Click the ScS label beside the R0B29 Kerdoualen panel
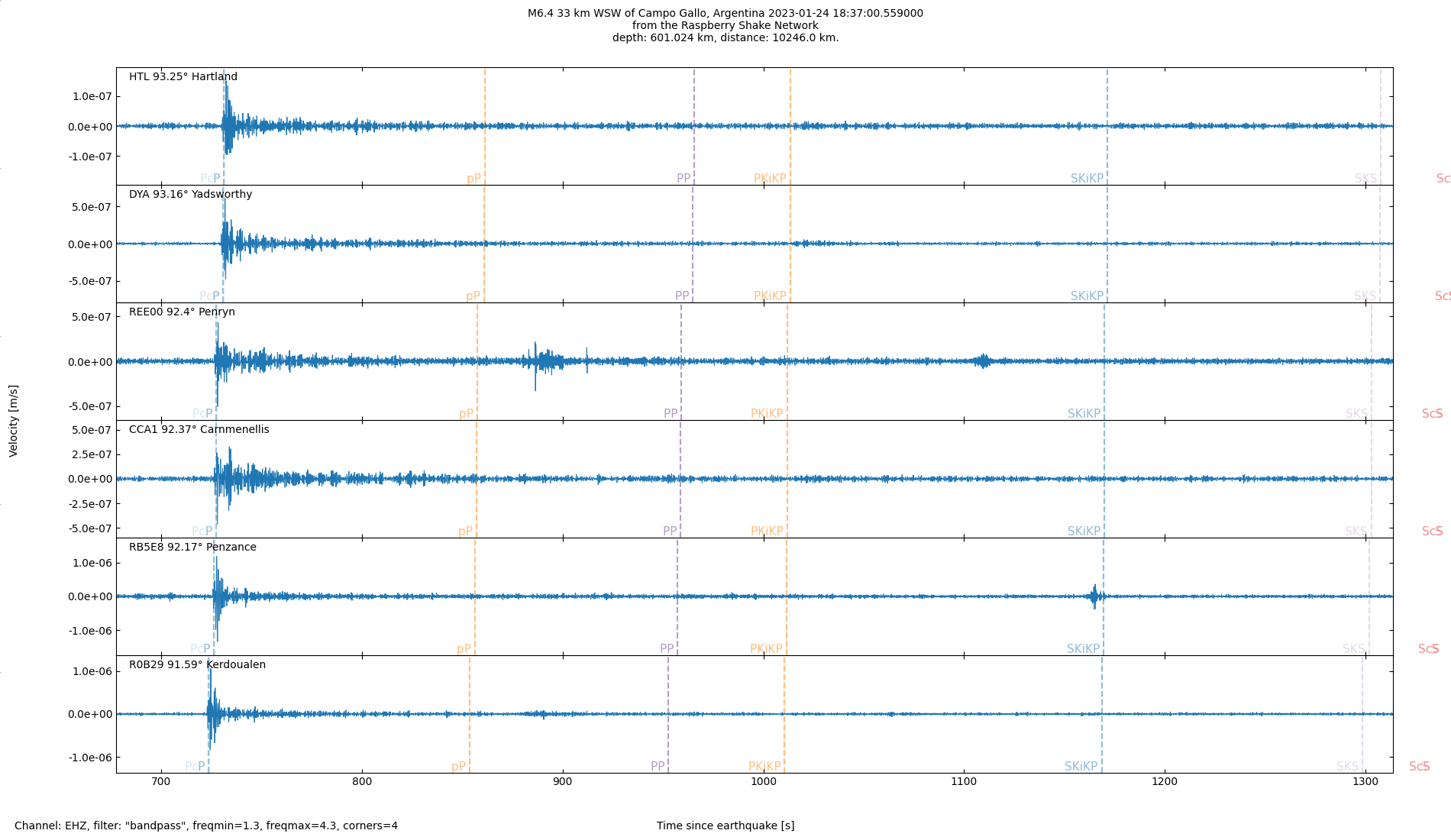The height and width of the screenshot is (840, 1451). [x=1420, y=767]
